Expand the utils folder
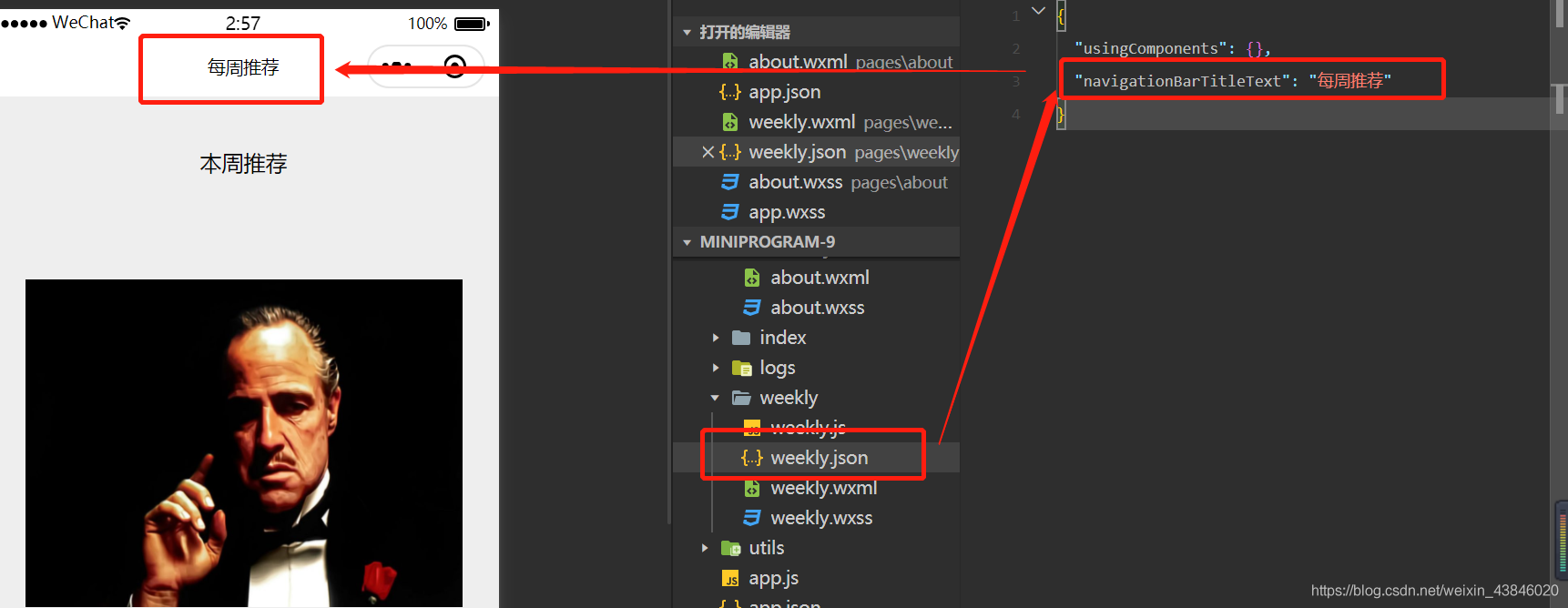Screen dimensions: 1568x608 point(705,548)
